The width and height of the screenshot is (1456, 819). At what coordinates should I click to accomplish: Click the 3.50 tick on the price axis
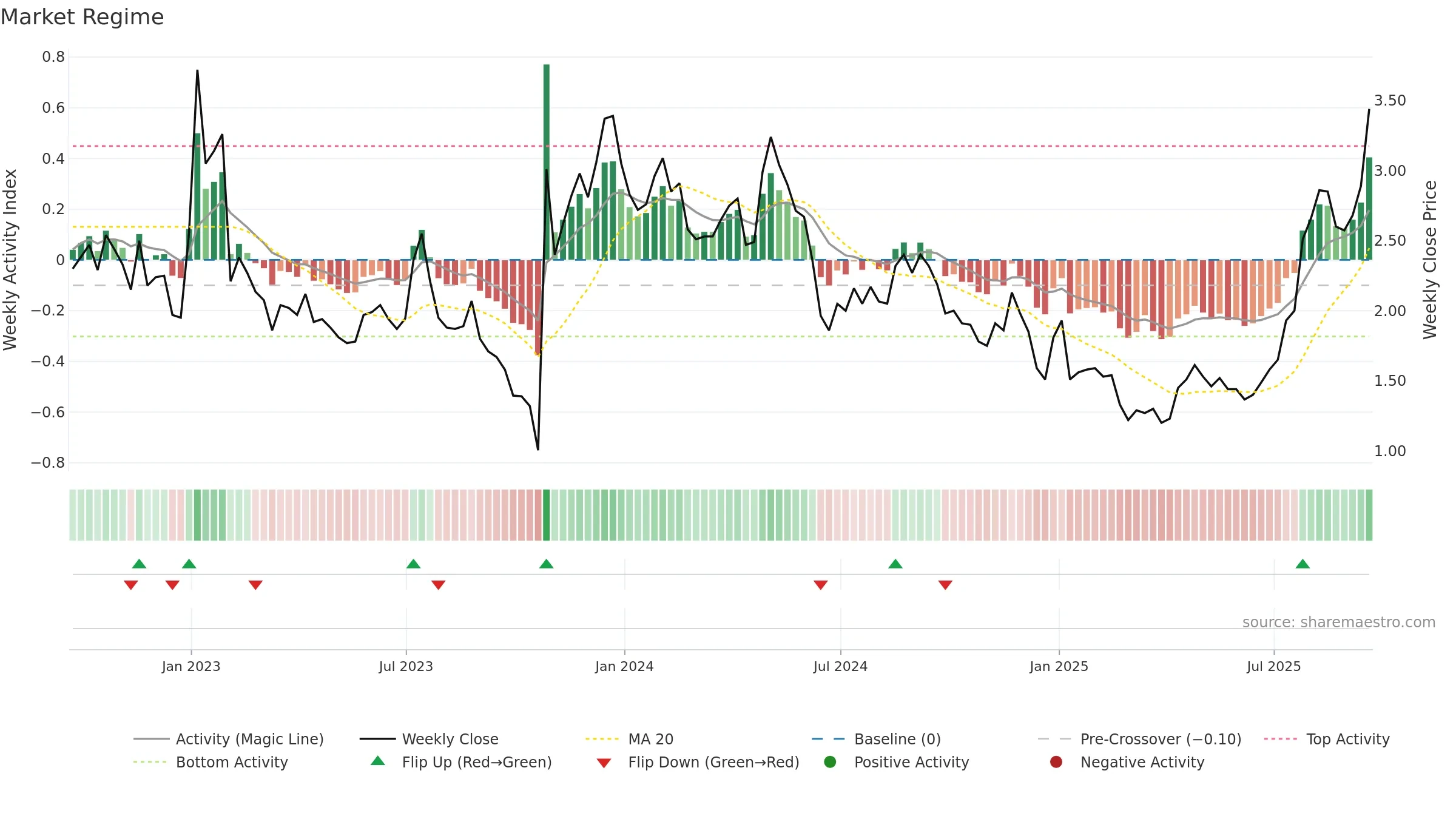click(1390, 100)
